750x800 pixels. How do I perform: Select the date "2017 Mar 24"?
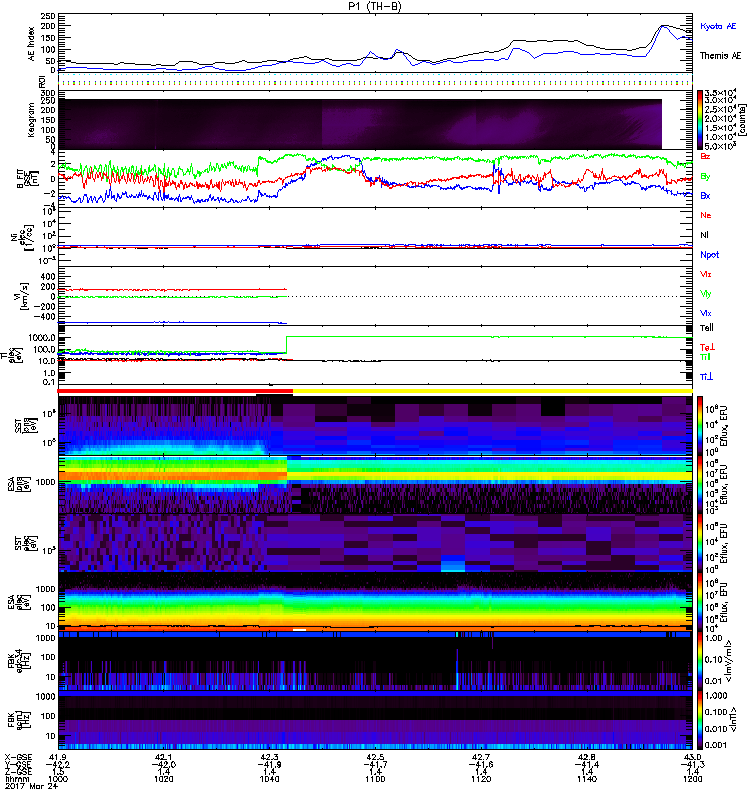(32, 786)
